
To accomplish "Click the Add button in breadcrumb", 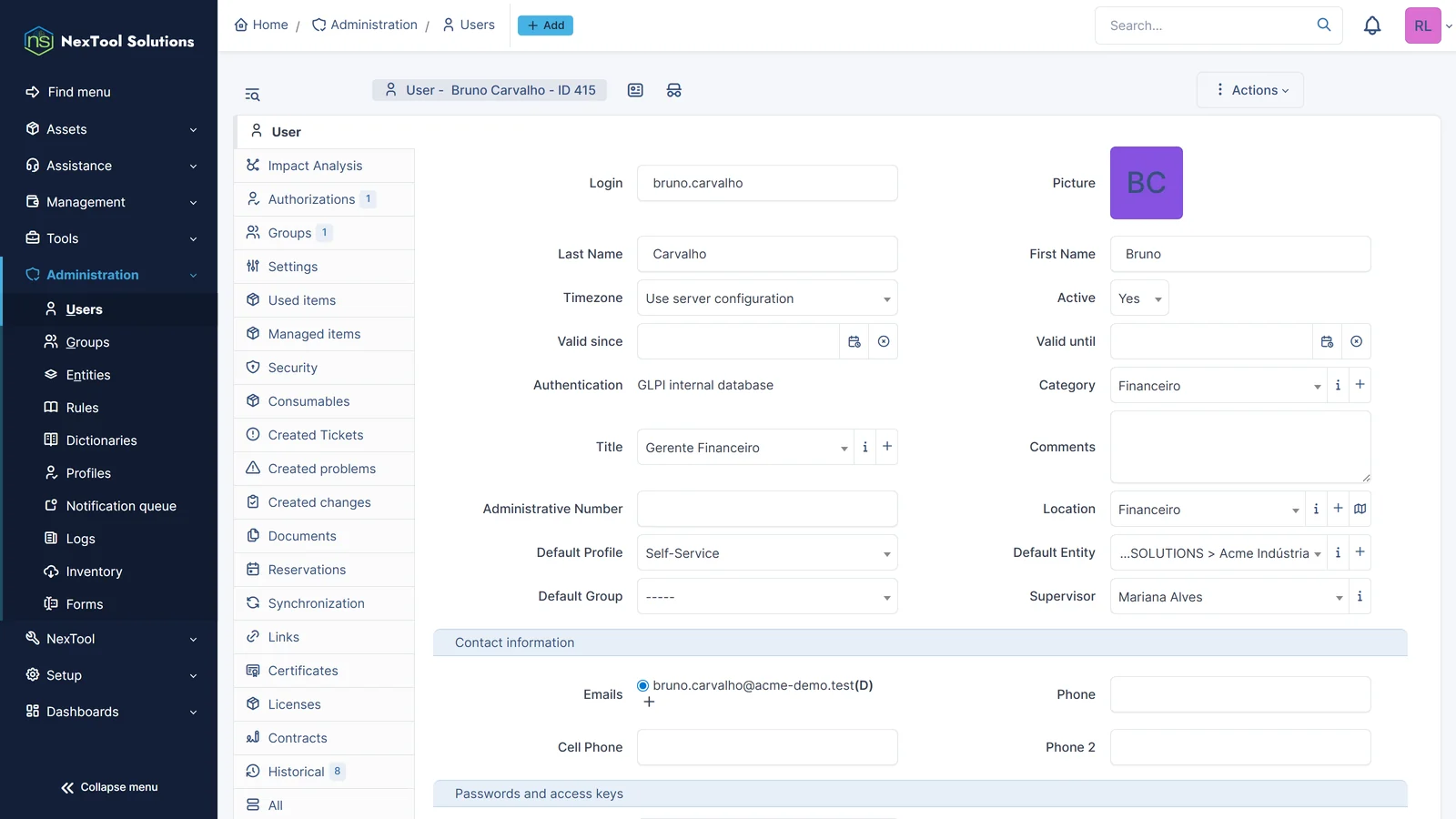I will (x=545, y=25).
